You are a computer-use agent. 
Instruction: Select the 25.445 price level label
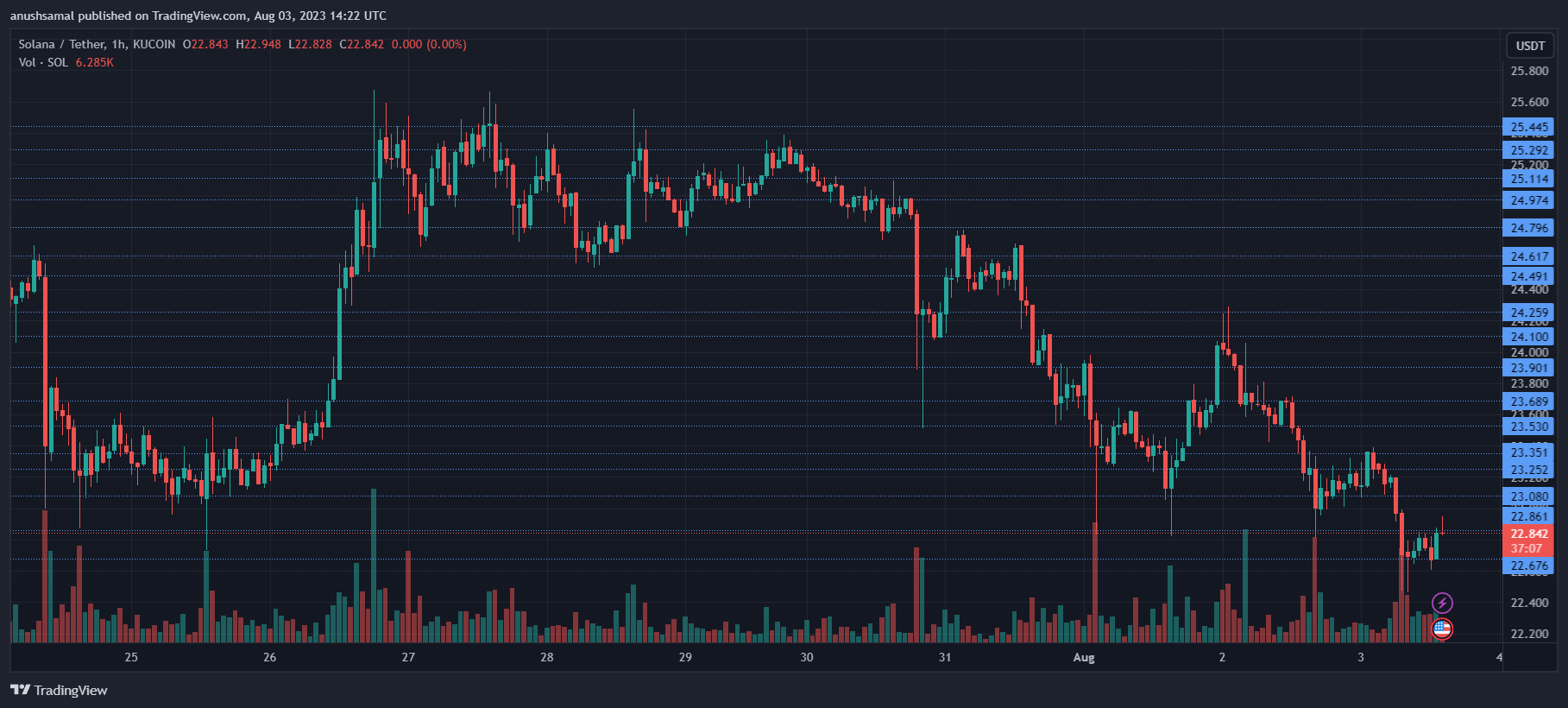1528,127
